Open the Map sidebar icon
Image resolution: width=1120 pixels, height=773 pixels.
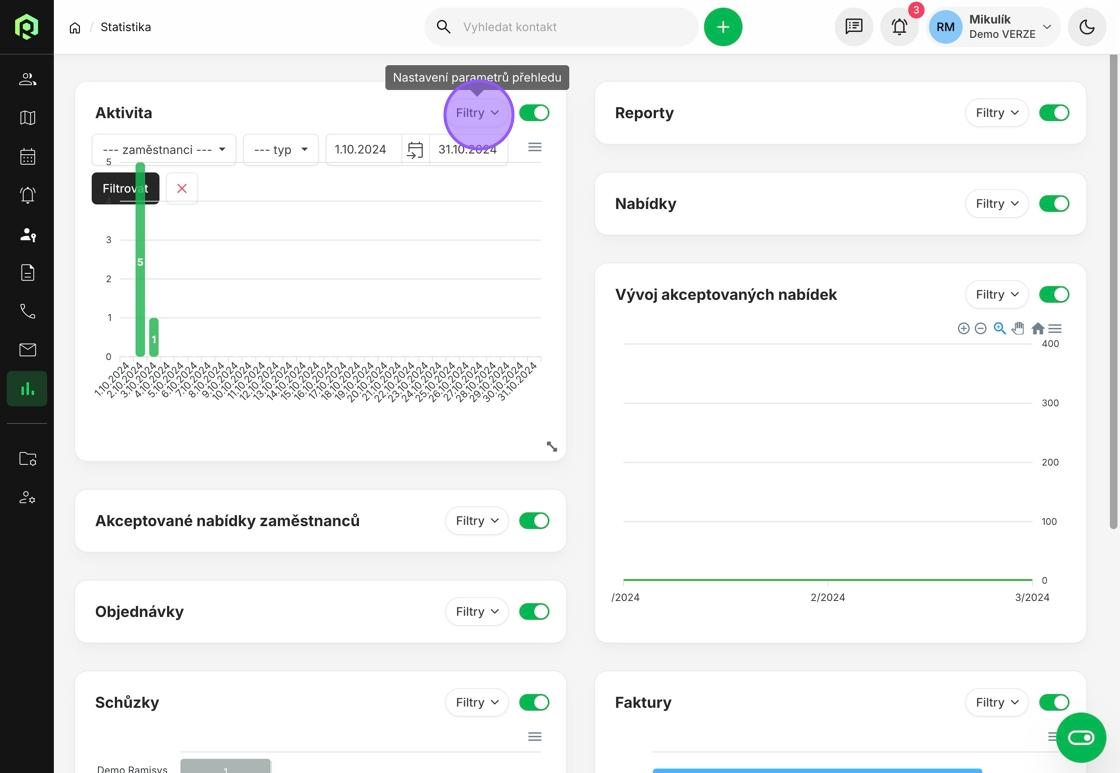(27, 118)
